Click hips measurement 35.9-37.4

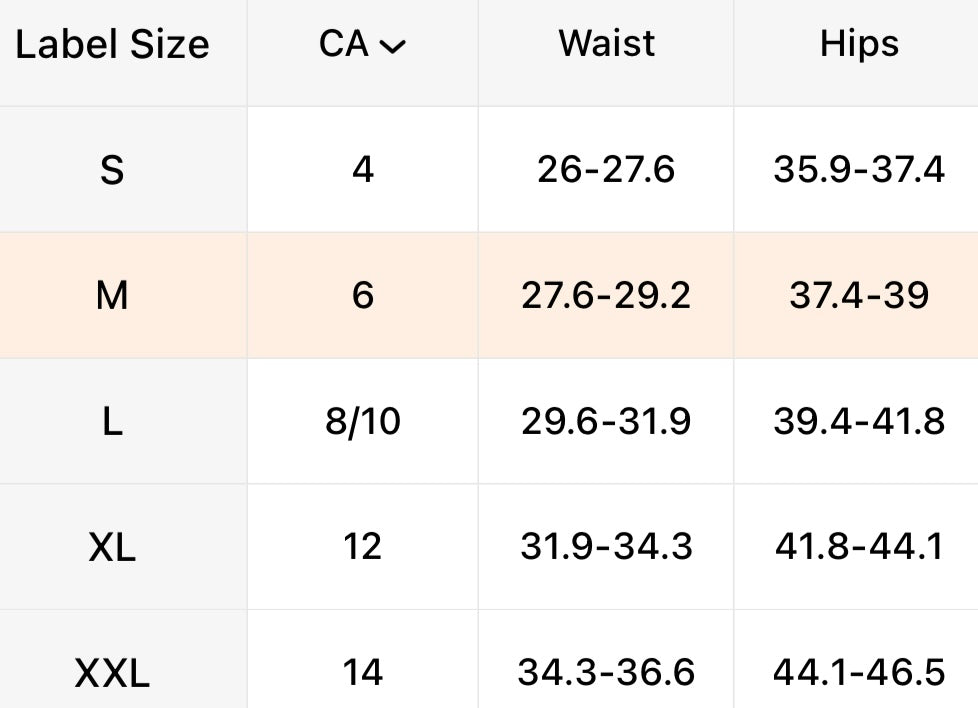[x=859, y=170]
